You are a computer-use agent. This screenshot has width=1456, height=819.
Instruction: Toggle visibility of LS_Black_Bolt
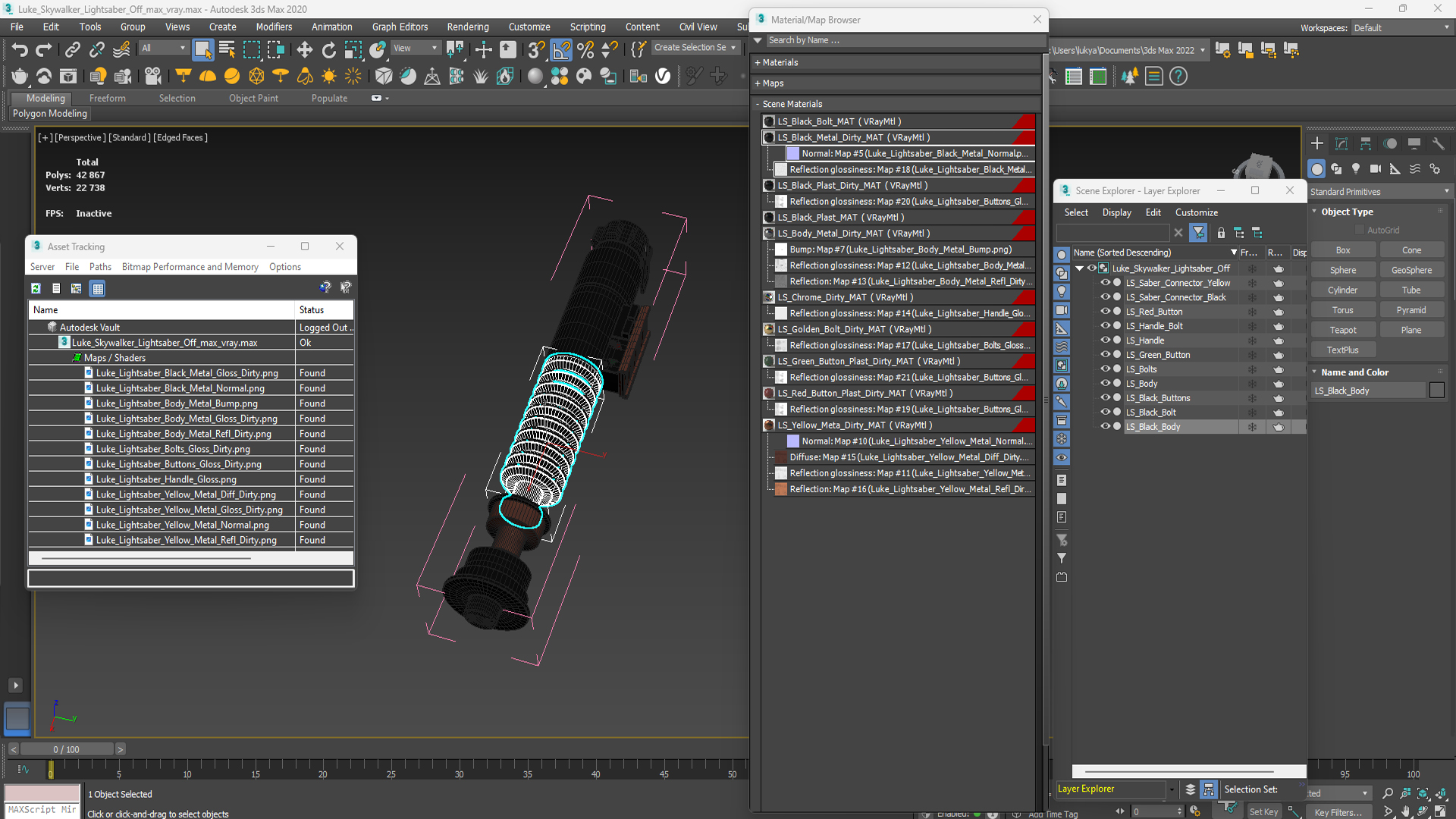click(1105, 413)
